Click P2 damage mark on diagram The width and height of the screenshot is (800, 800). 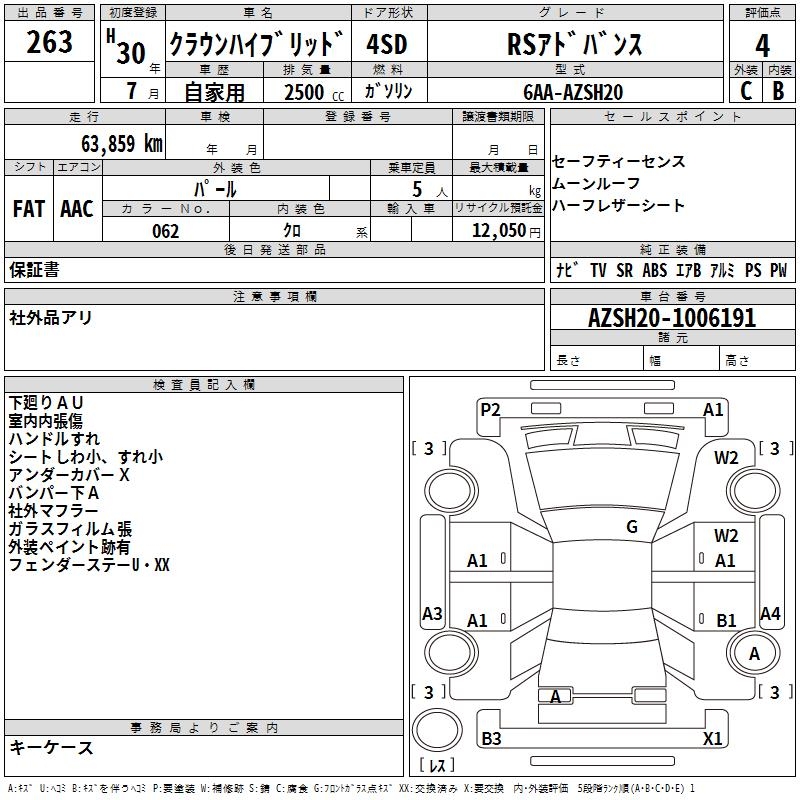[490, 409]
